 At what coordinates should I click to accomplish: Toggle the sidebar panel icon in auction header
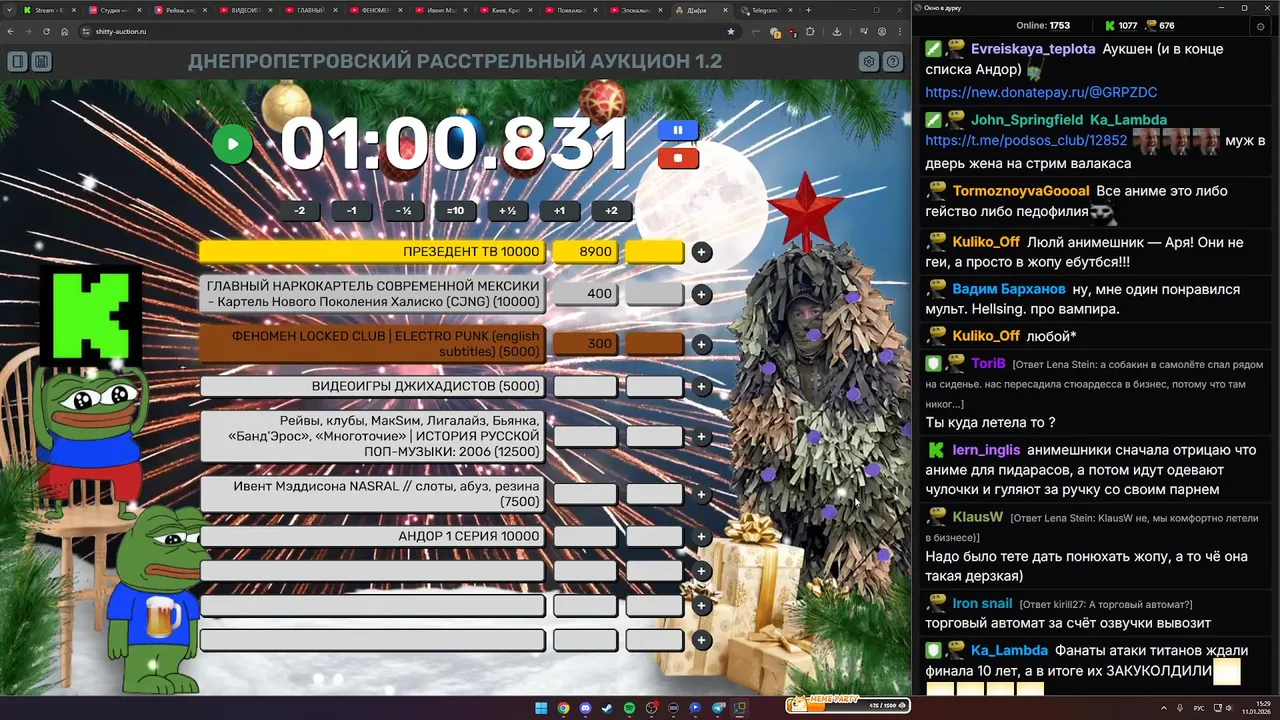[17, 62]
